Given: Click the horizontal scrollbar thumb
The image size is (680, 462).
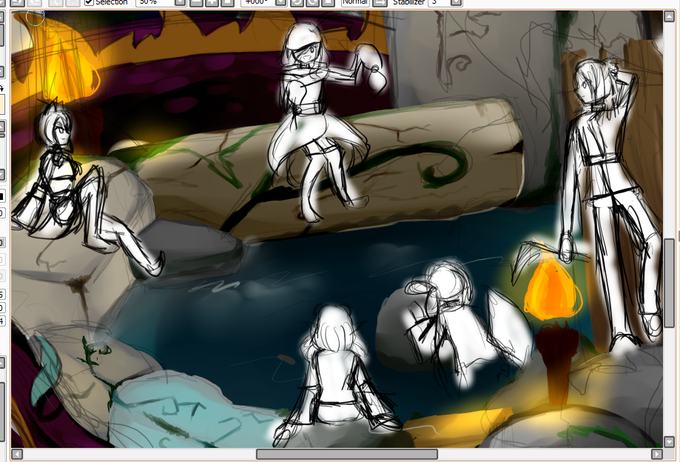Looking at the screenshot, I should [347, 454].
